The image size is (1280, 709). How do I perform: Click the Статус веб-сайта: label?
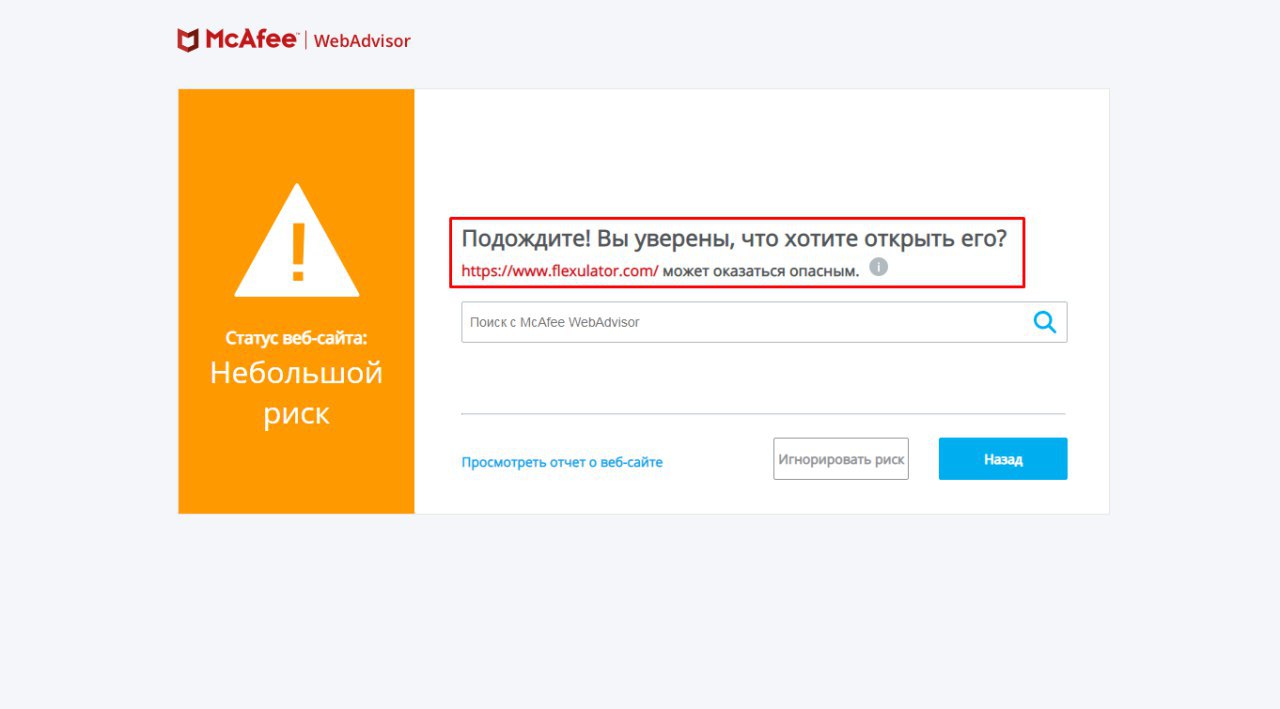(x=296, y=338)
